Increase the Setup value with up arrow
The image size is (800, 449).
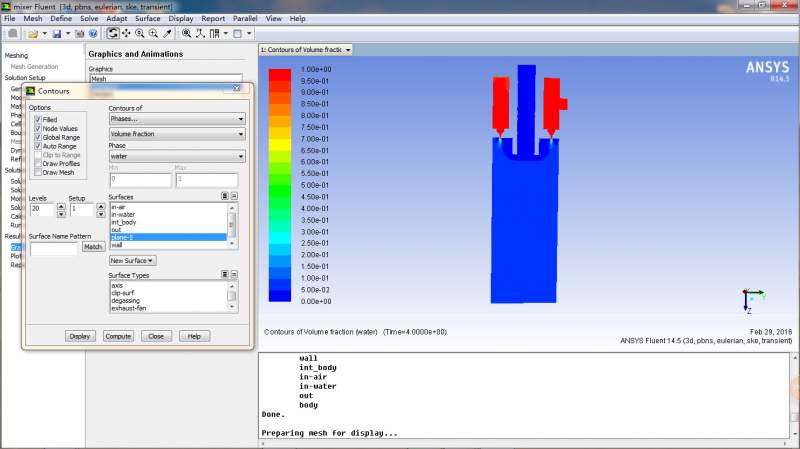coord(101,207)
